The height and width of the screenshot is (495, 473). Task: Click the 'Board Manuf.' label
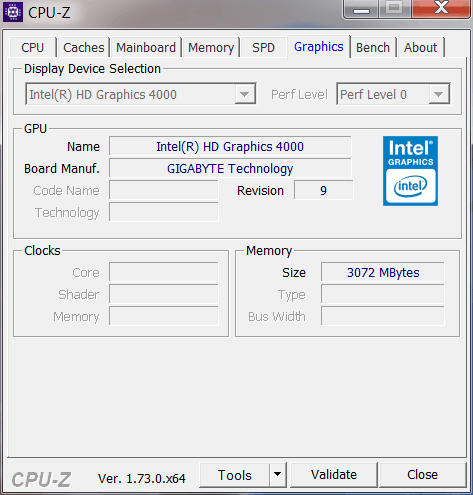(62, 169)
